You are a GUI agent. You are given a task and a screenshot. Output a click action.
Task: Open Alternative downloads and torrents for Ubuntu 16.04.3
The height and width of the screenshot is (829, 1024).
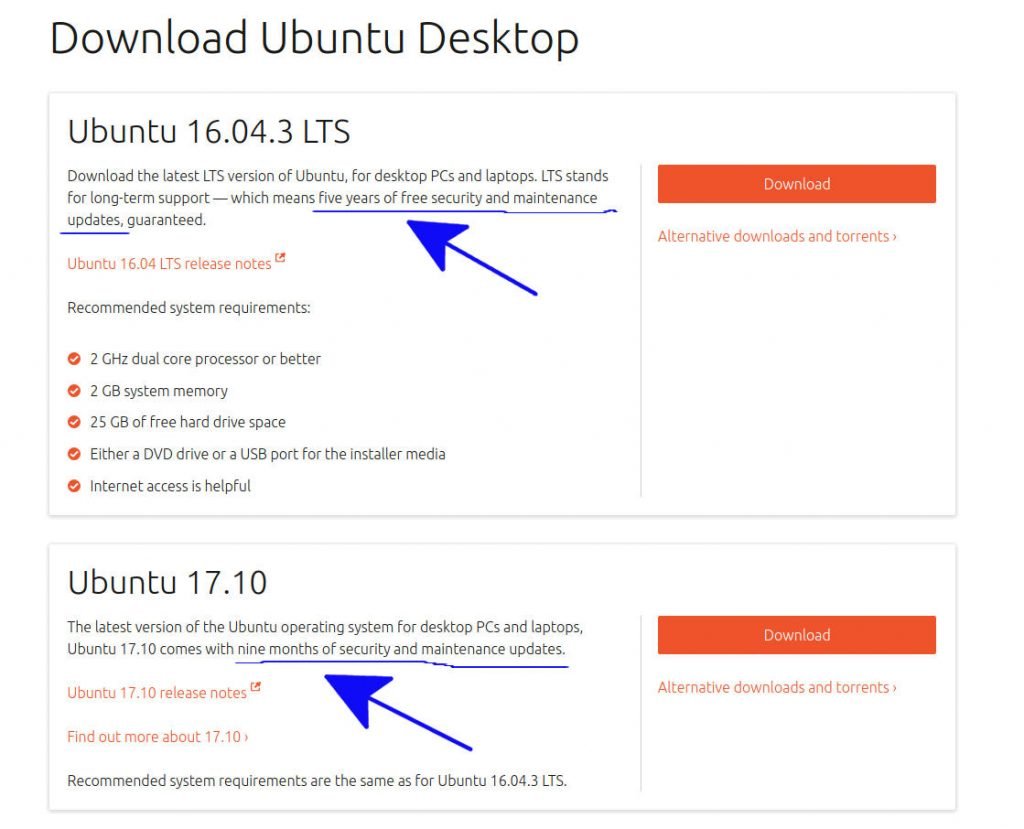coord(776,237)
